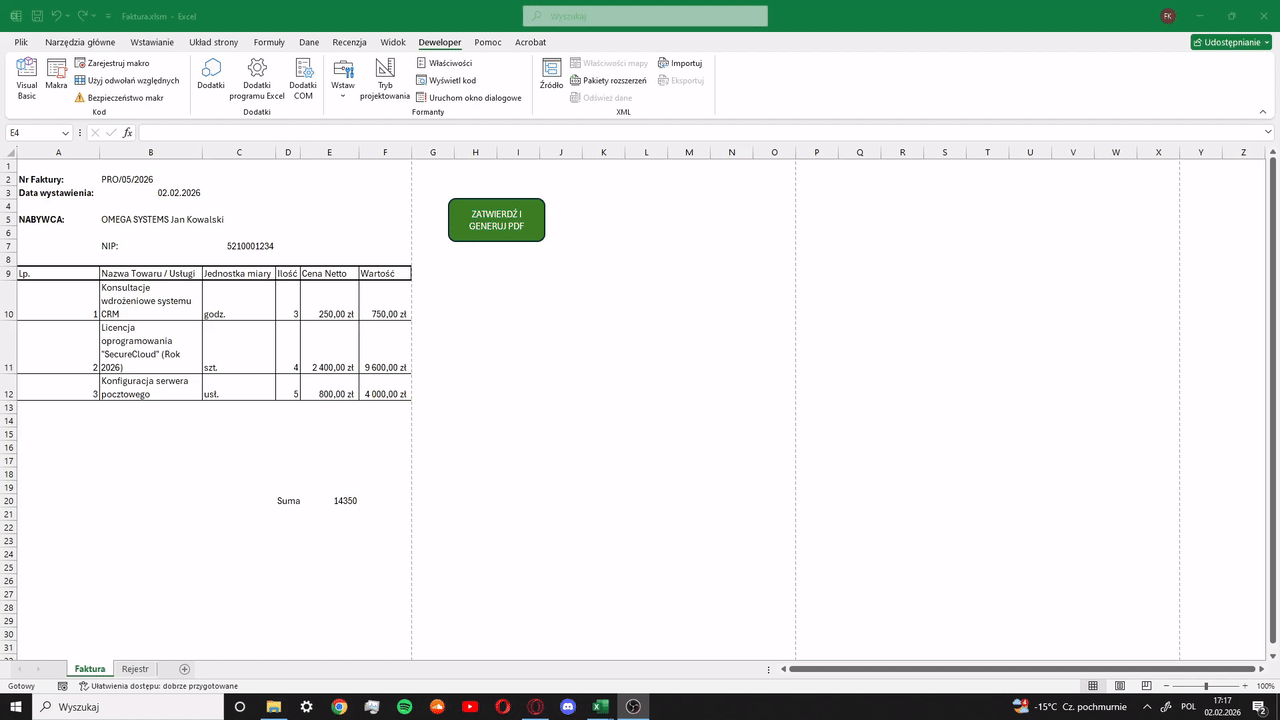Screen dimensions: 1280x720
Task: Click the 100% zoom level
Action: click(1265, 686)
